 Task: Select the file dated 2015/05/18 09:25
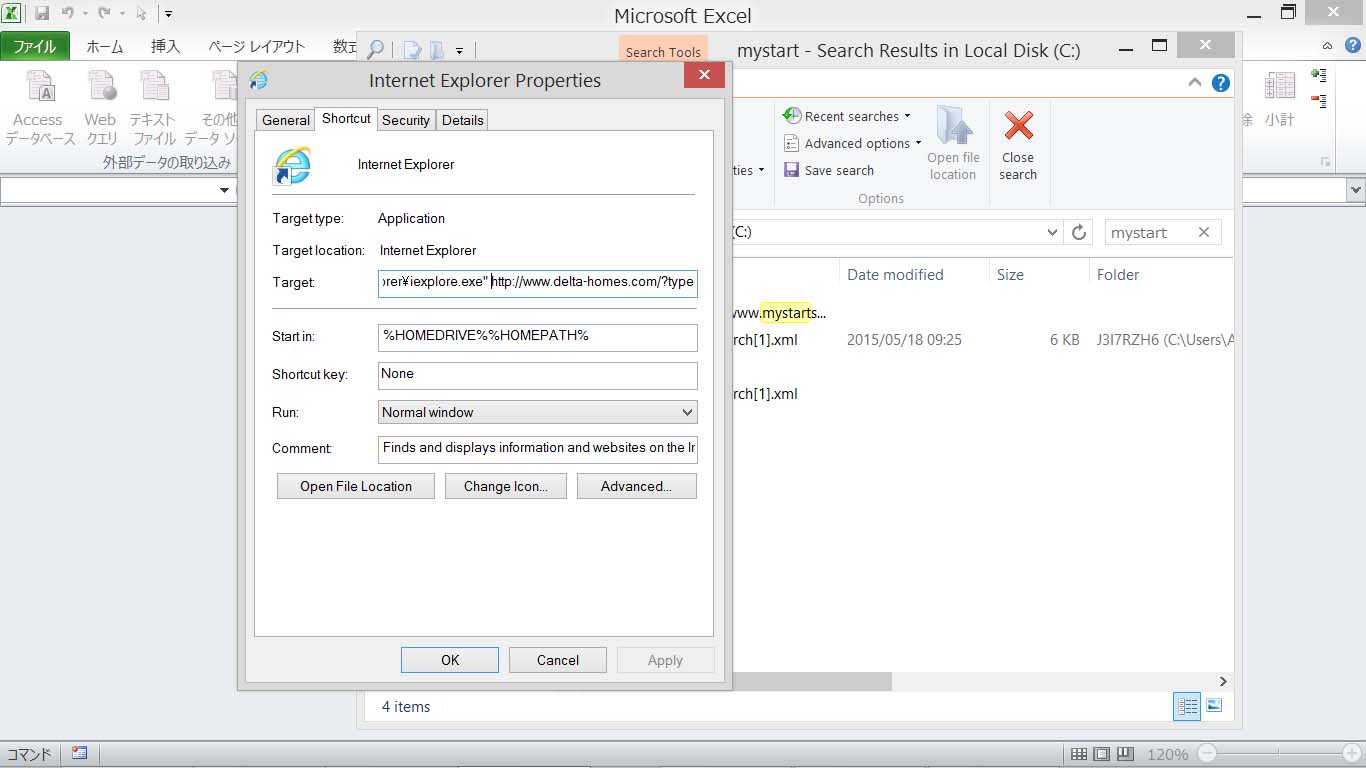(x=985, y=340)
